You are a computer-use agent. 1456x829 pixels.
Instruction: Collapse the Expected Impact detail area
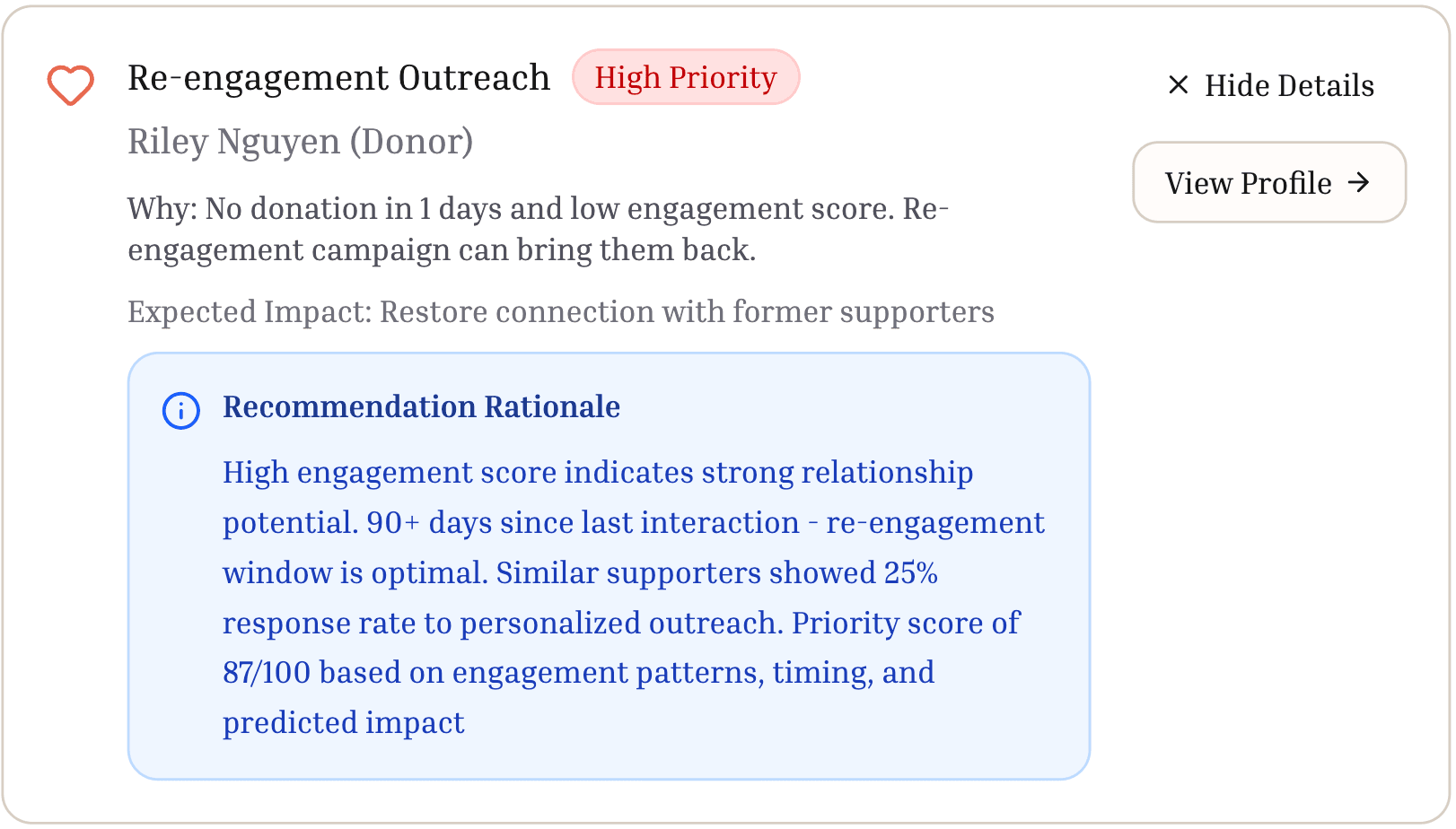pos(561,311)
